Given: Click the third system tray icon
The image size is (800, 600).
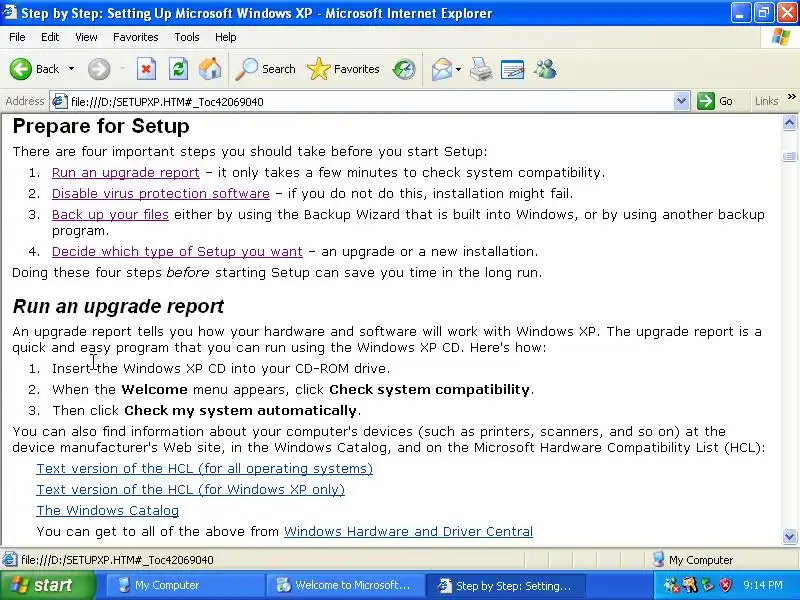Looking at the screenshot, I should coord(708,585).
